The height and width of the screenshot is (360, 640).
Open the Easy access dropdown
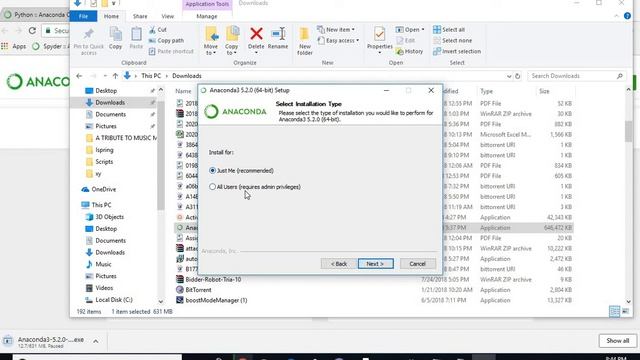(338, 40)
